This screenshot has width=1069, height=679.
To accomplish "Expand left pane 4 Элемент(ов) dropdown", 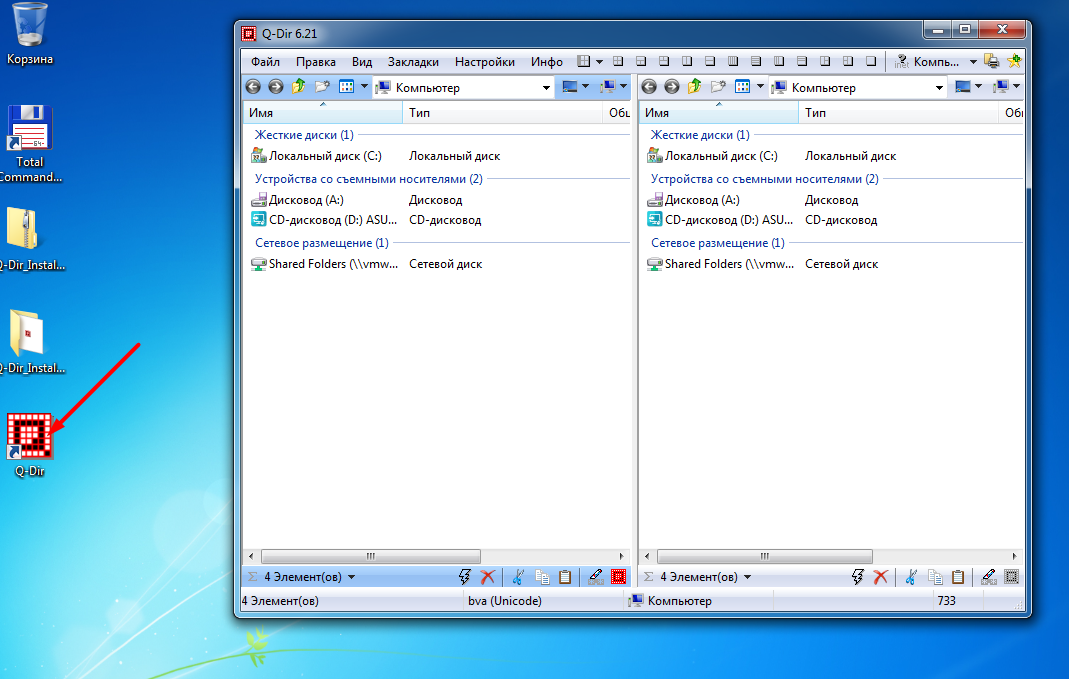I will pos(352,577).
